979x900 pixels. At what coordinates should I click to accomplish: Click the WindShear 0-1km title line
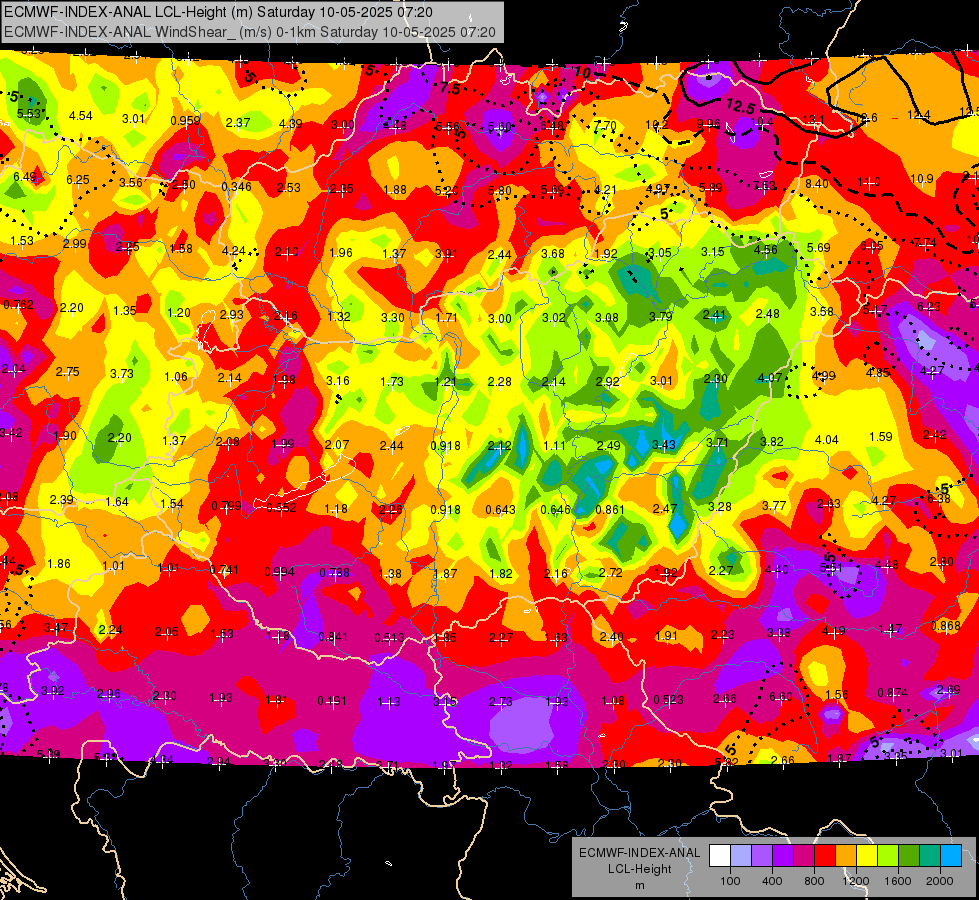(250, 32)
